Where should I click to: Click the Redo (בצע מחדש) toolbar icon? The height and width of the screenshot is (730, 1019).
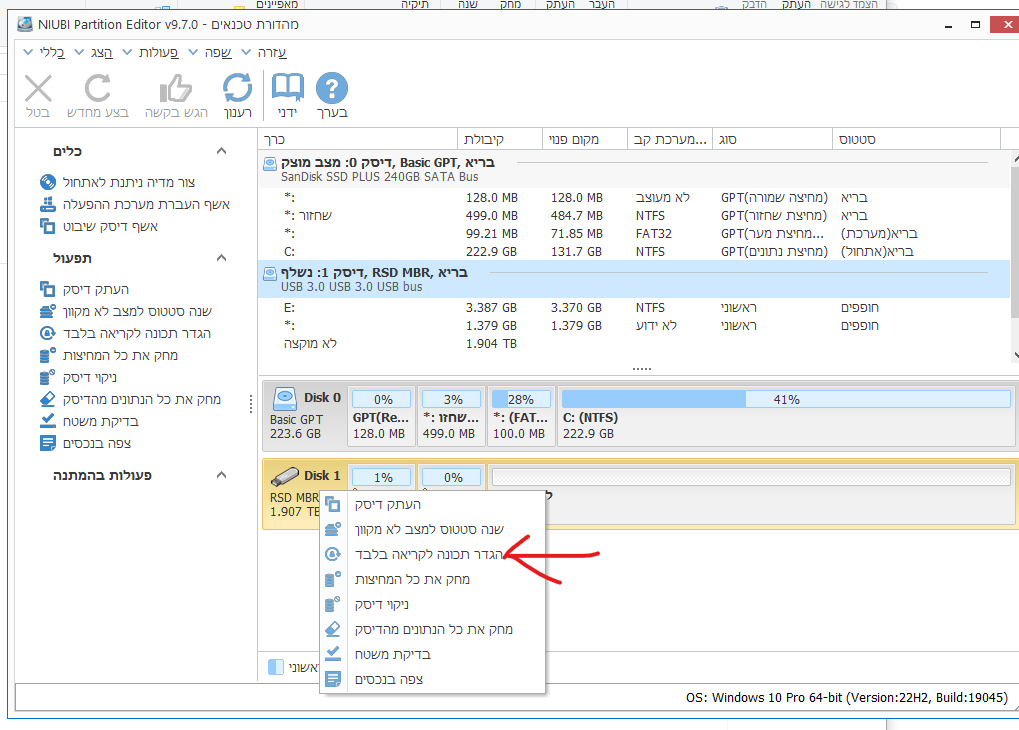(98, 90)
